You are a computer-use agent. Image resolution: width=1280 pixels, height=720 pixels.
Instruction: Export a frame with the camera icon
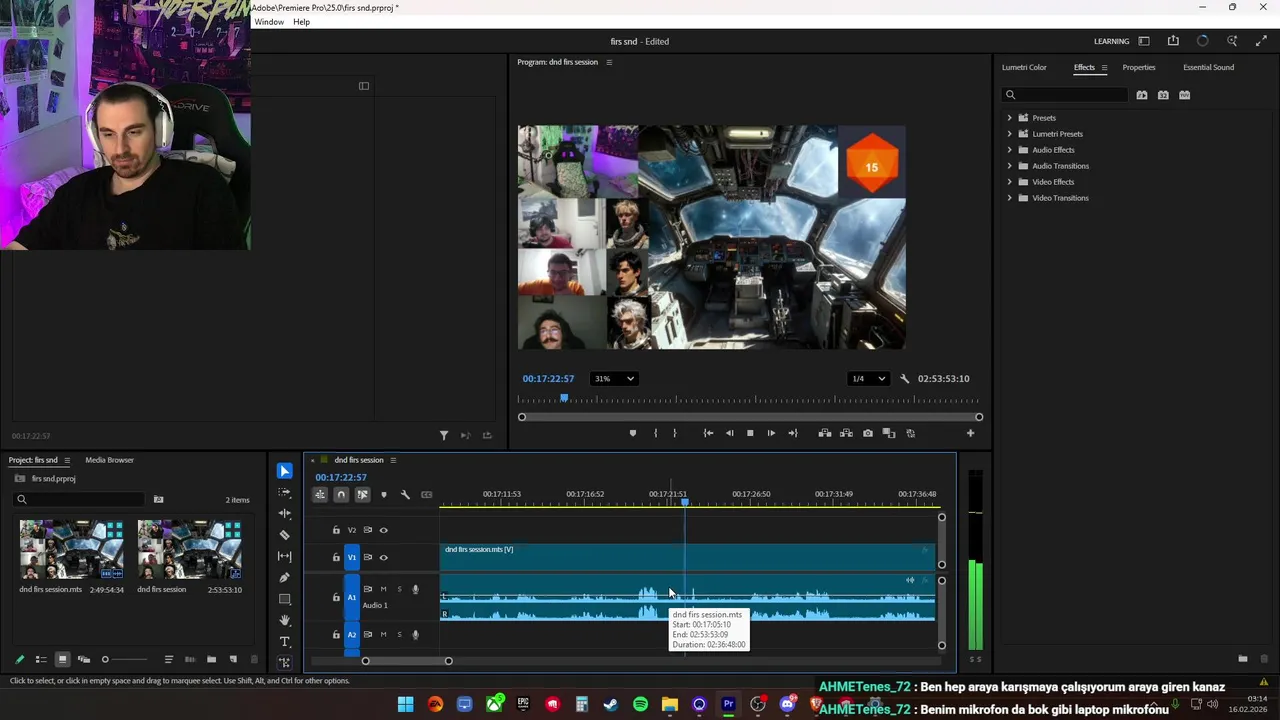868,433
